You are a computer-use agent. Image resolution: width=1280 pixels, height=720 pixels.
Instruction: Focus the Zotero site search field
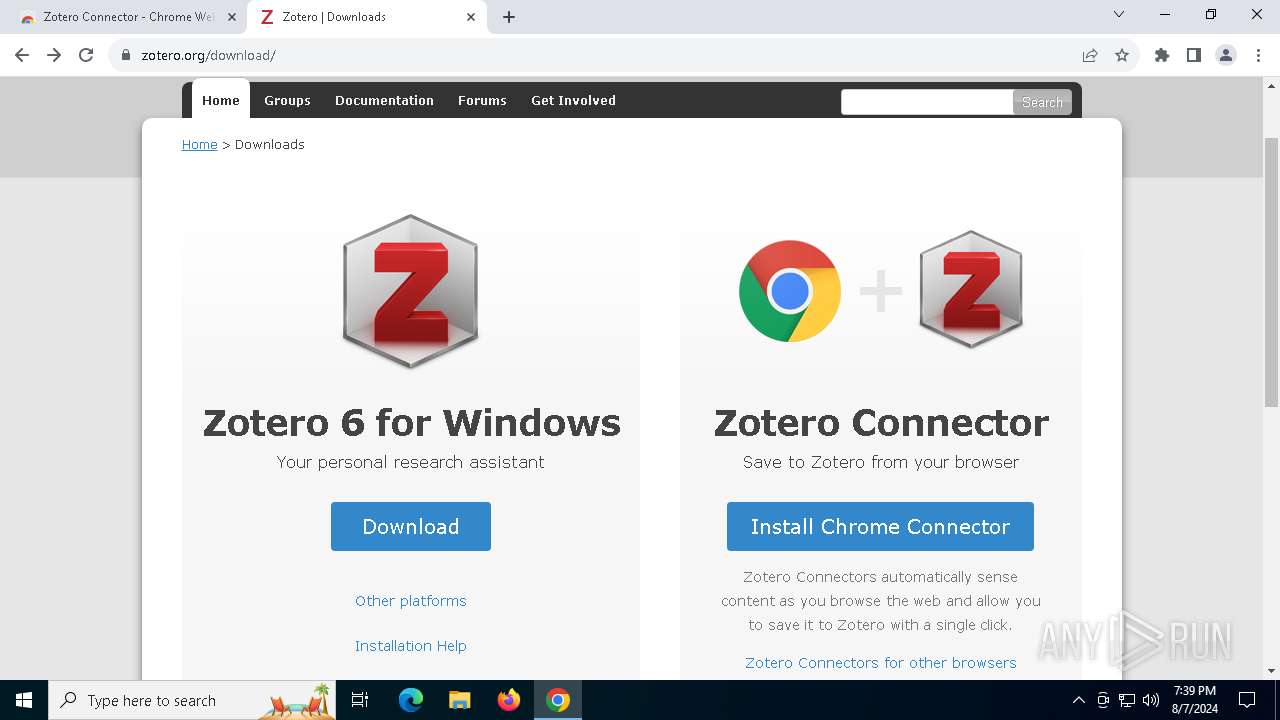point(927,102)
